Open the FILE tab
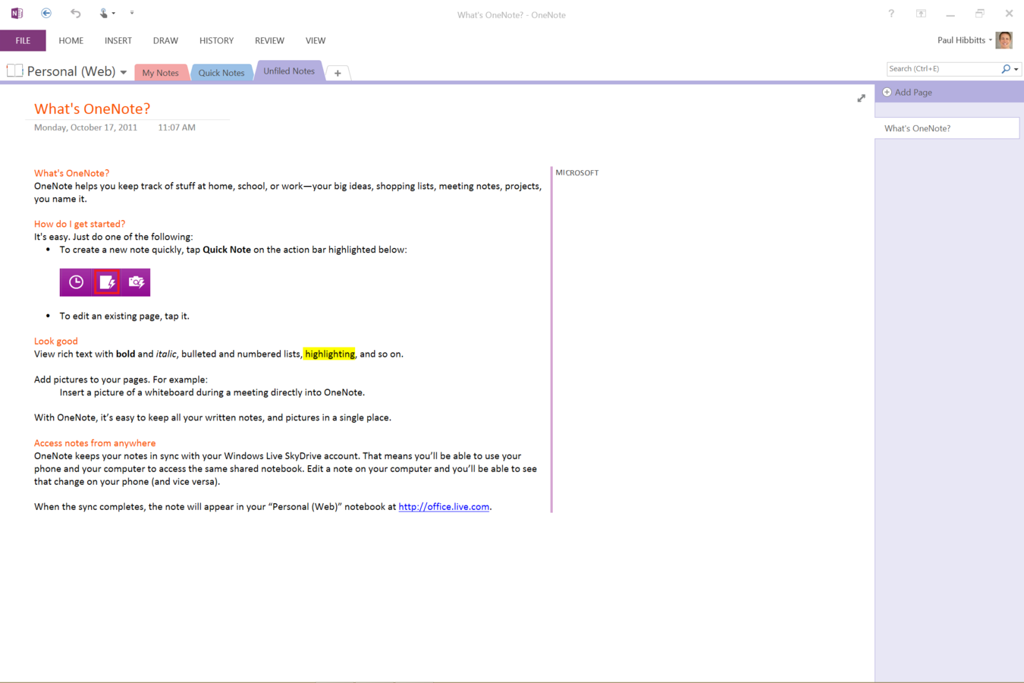1024x683 pixels. (x=23, y=40)
